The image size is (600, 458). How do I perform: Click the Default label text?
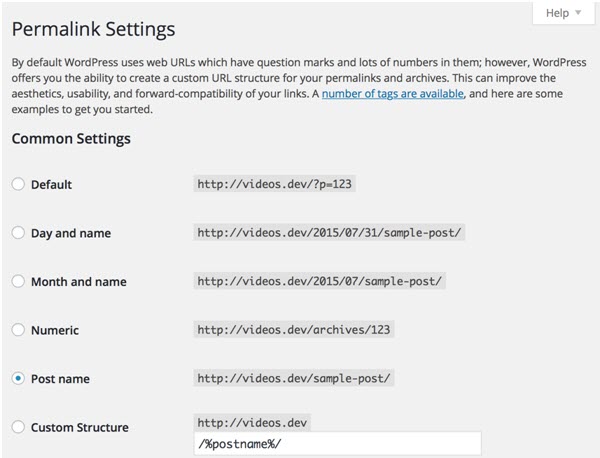point(51,185)
